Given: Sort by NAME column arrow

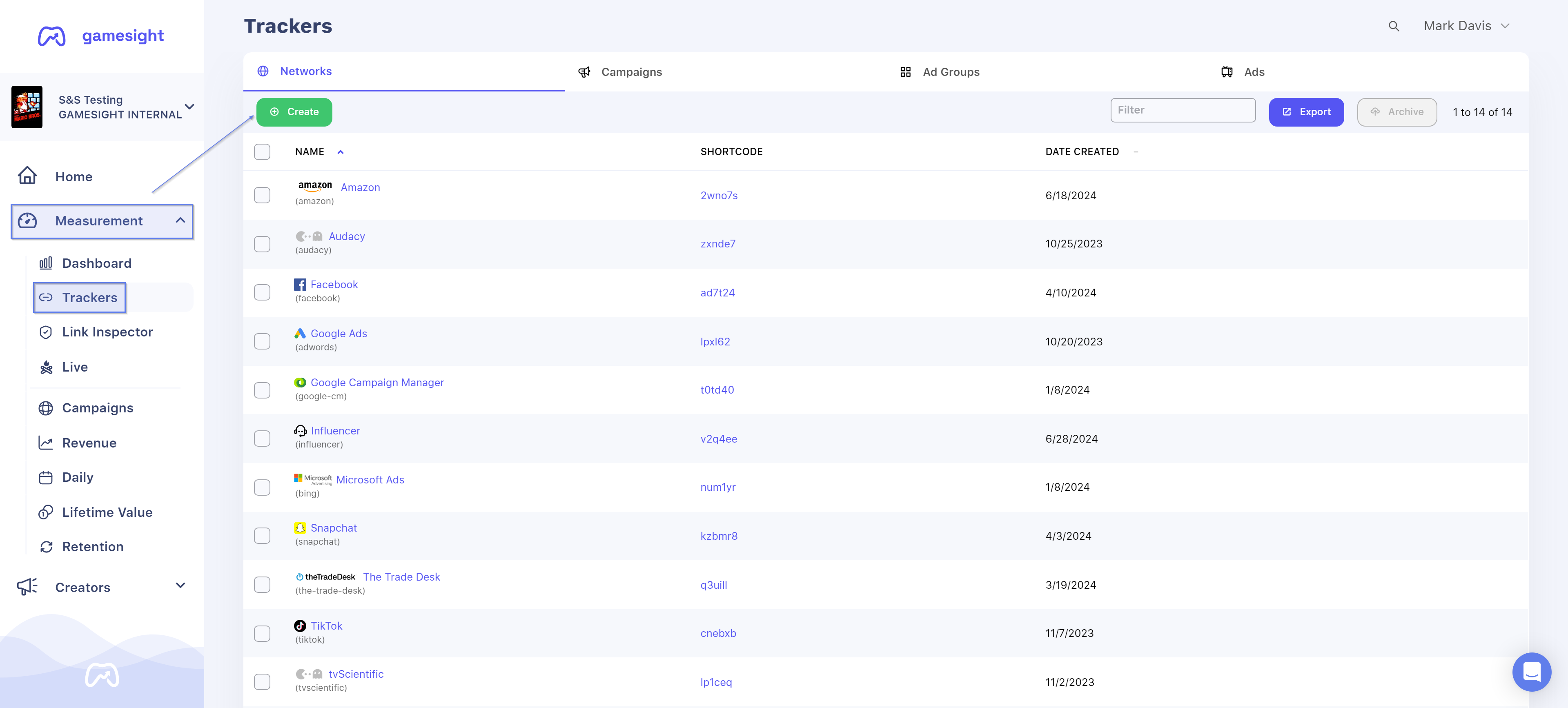Looking at the screenshot, I should click(341, 152).
